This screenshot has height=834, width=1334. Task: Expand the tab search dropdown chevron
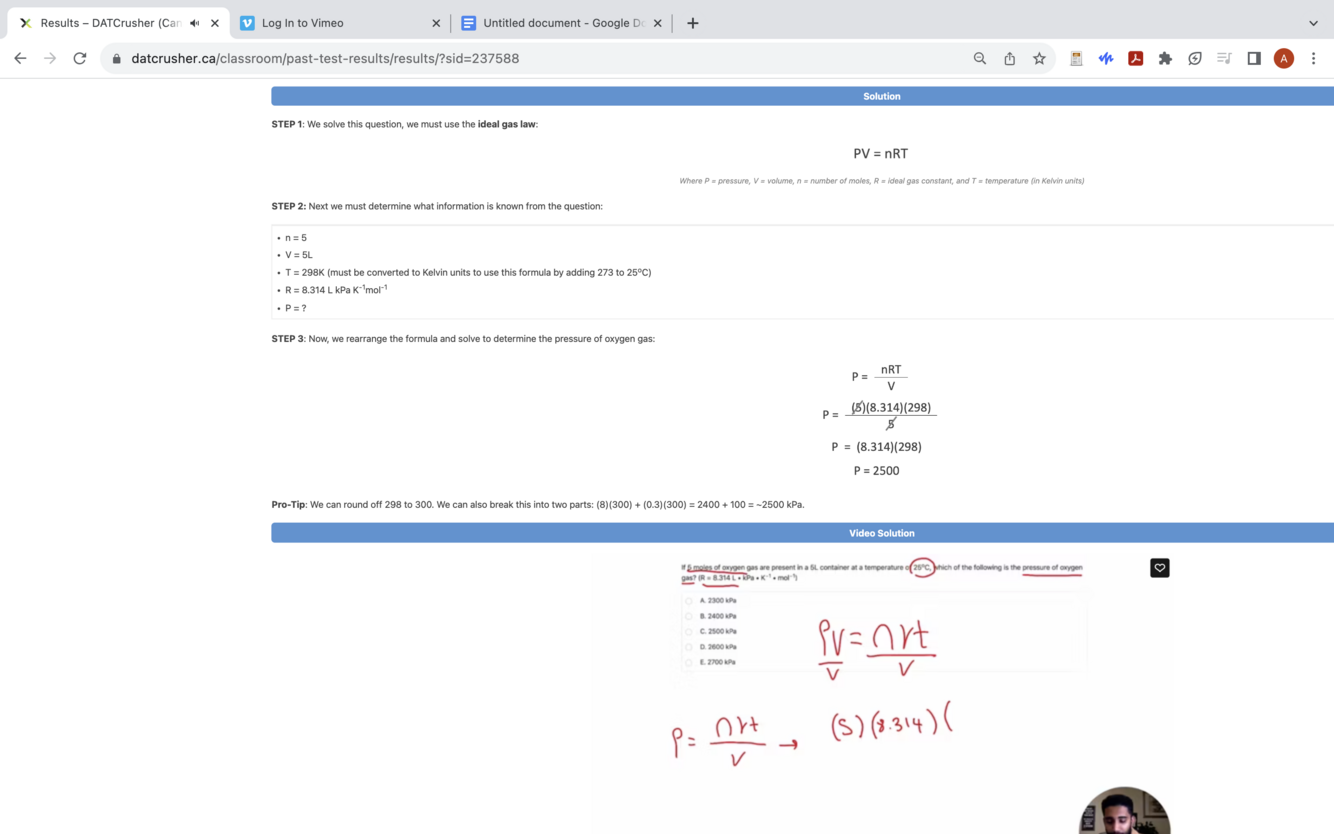[x=1313, y=23]
